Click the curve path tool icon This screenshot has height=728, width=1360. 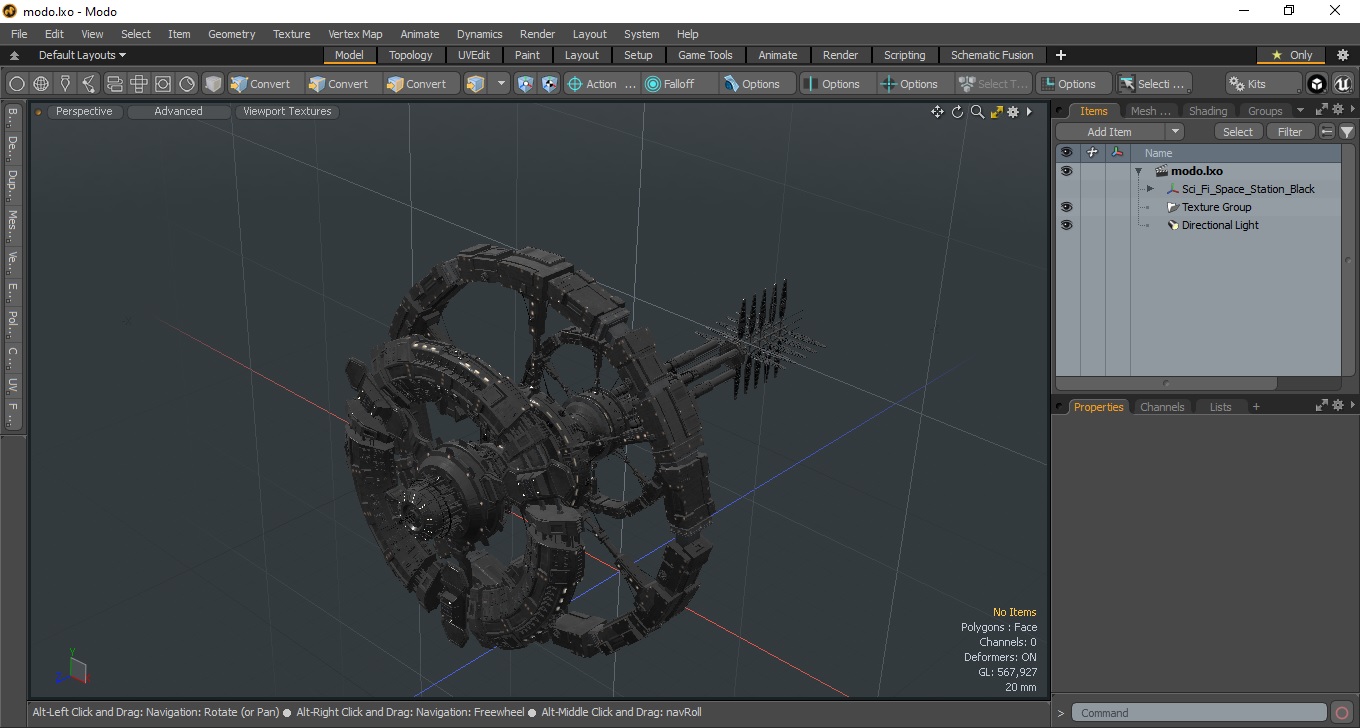point(90,84)
